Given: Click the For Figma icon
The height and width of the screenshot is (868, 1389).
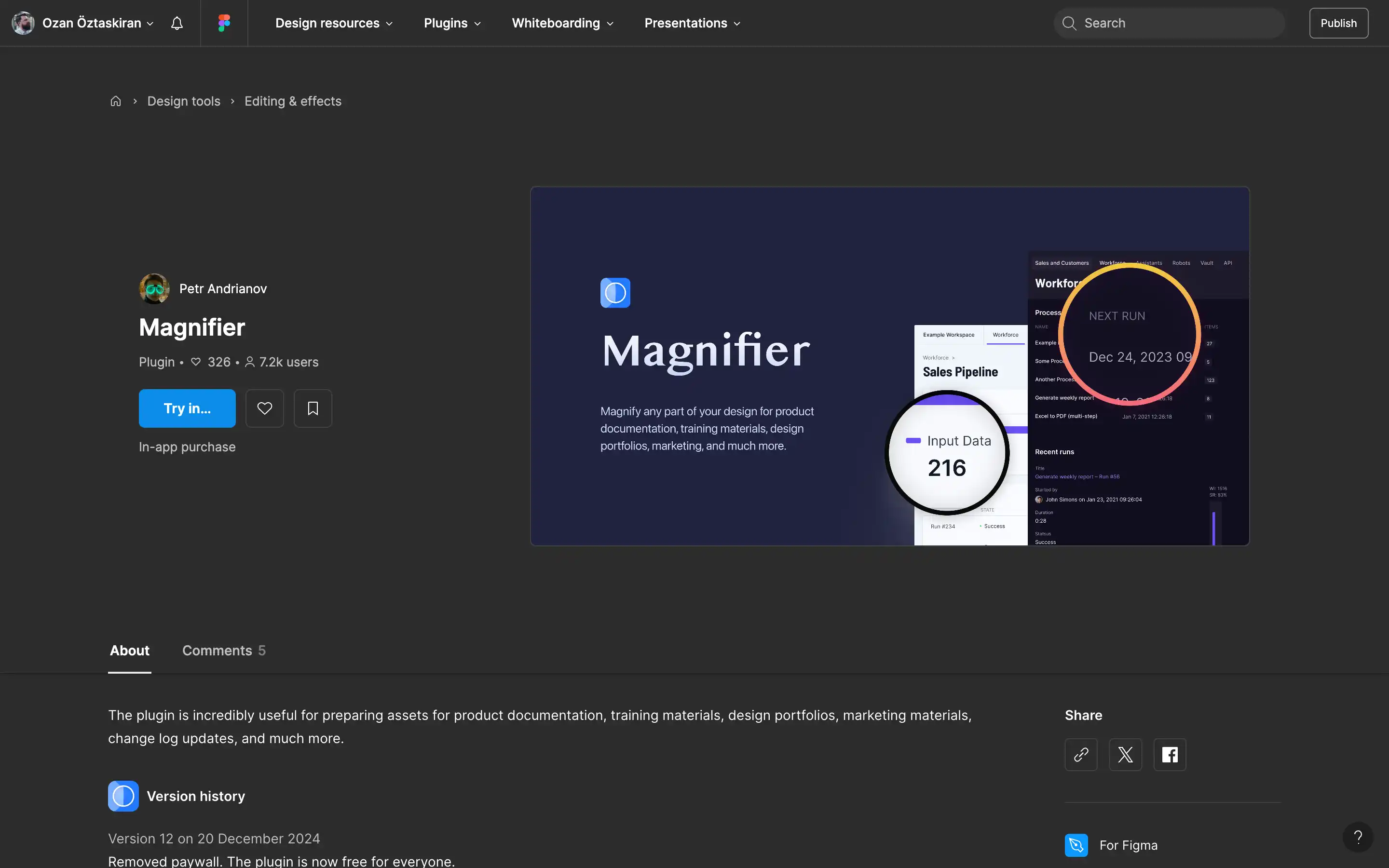Looking at the screenshot, I should (x=1076, y=845).
